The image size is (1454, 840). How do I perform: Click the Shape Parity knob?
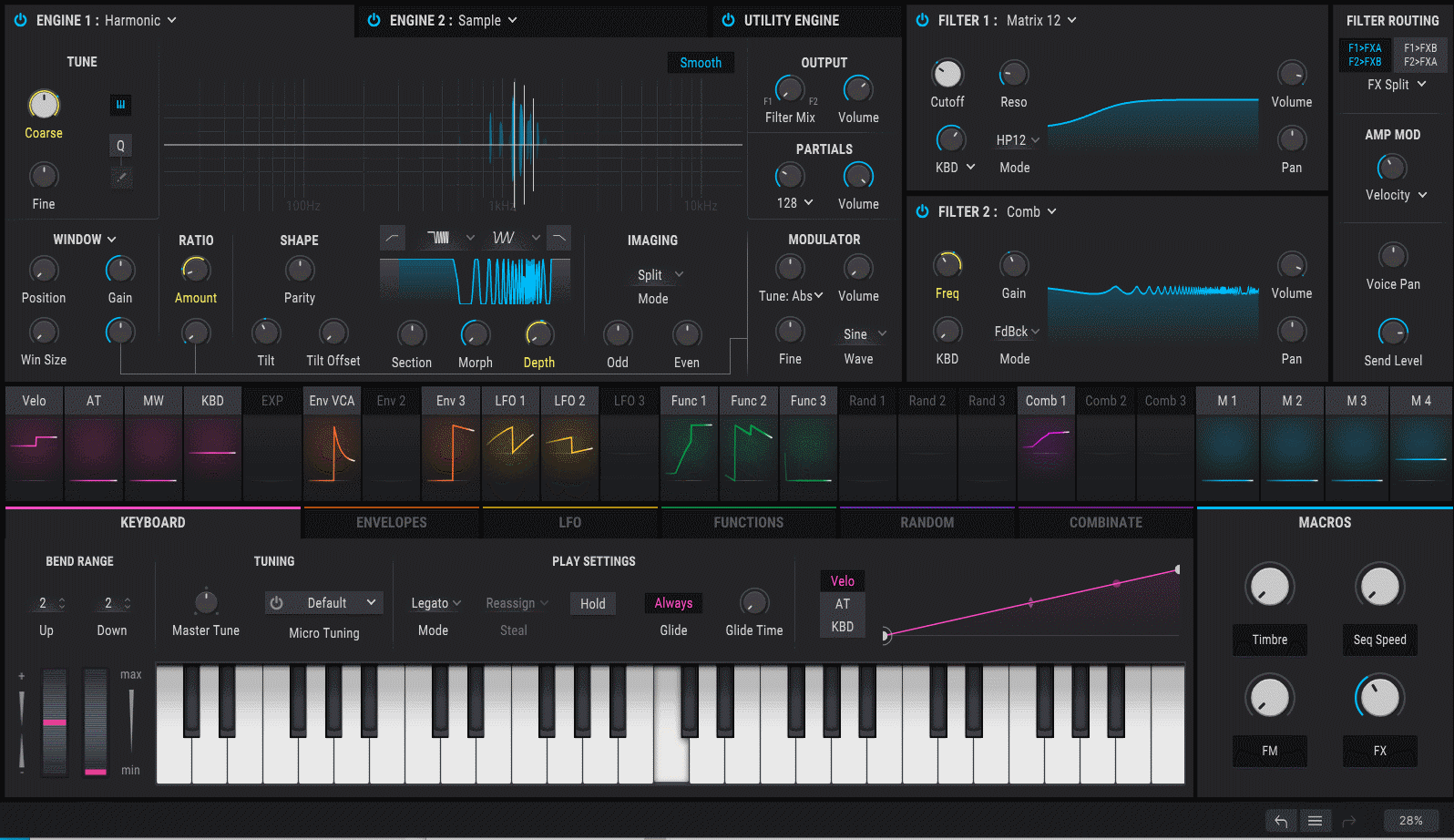[x=300, y=269]
